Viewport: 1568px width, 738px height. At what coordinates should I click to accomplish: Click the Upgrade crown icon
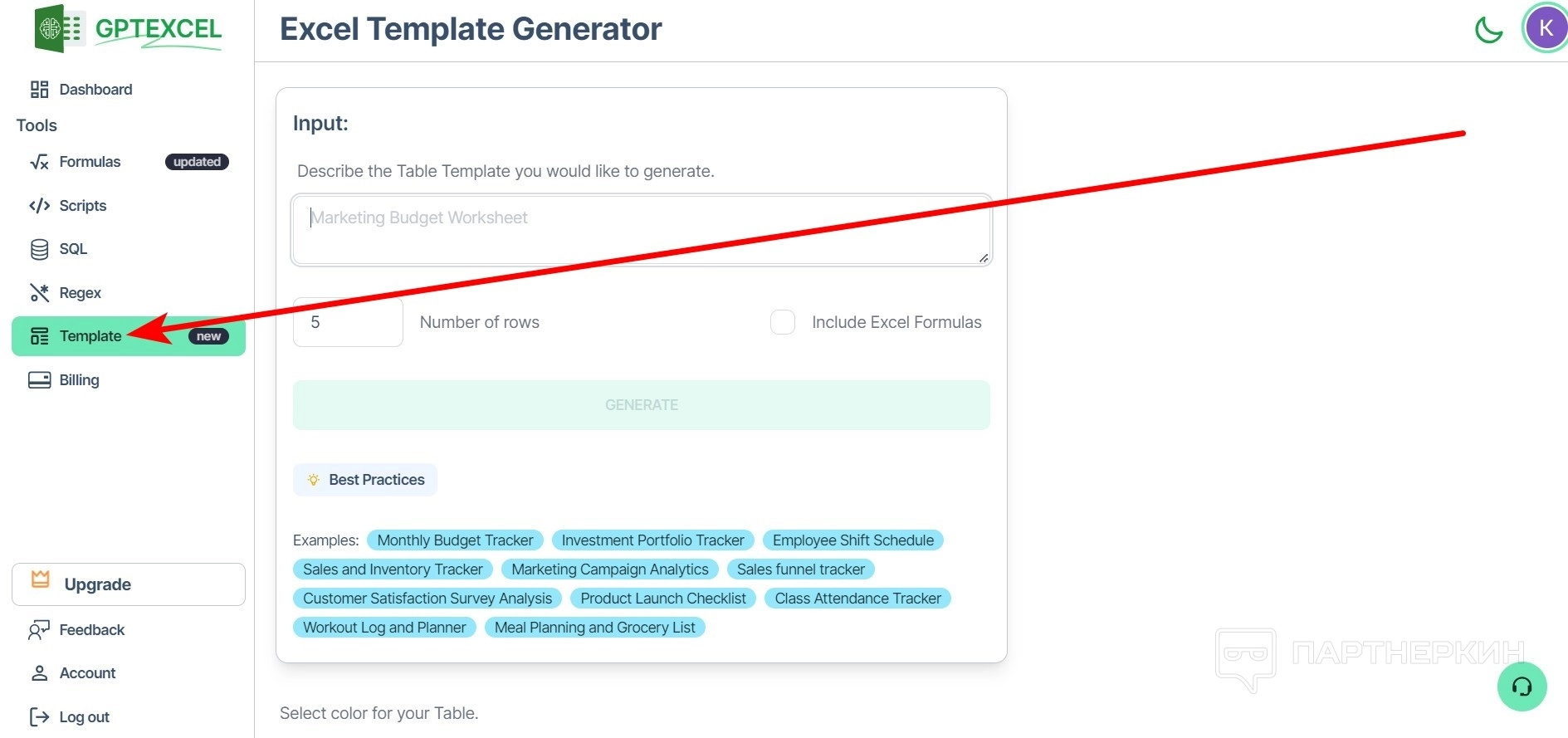(x=41, y=580)
